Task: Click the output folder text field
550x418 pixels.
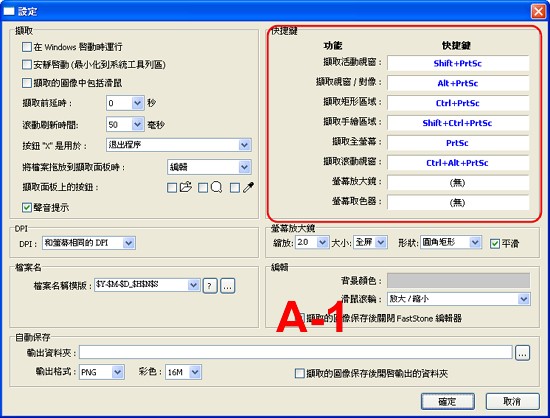Action: [296, 352]
